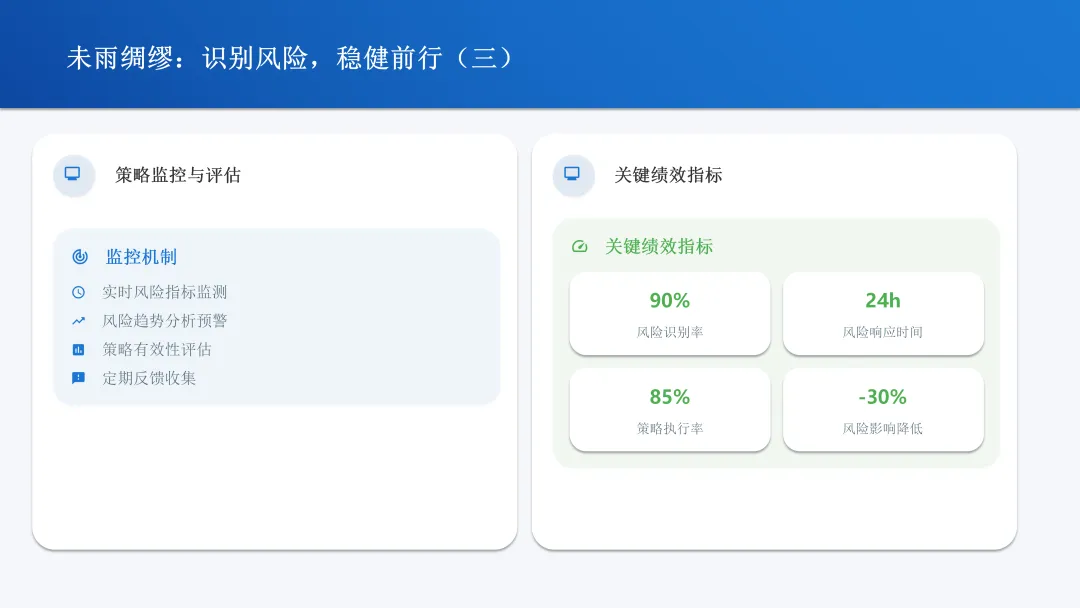Click the blue 监控机制 subheading
The width and height of the screenshot is (1080, 608).
141,257
